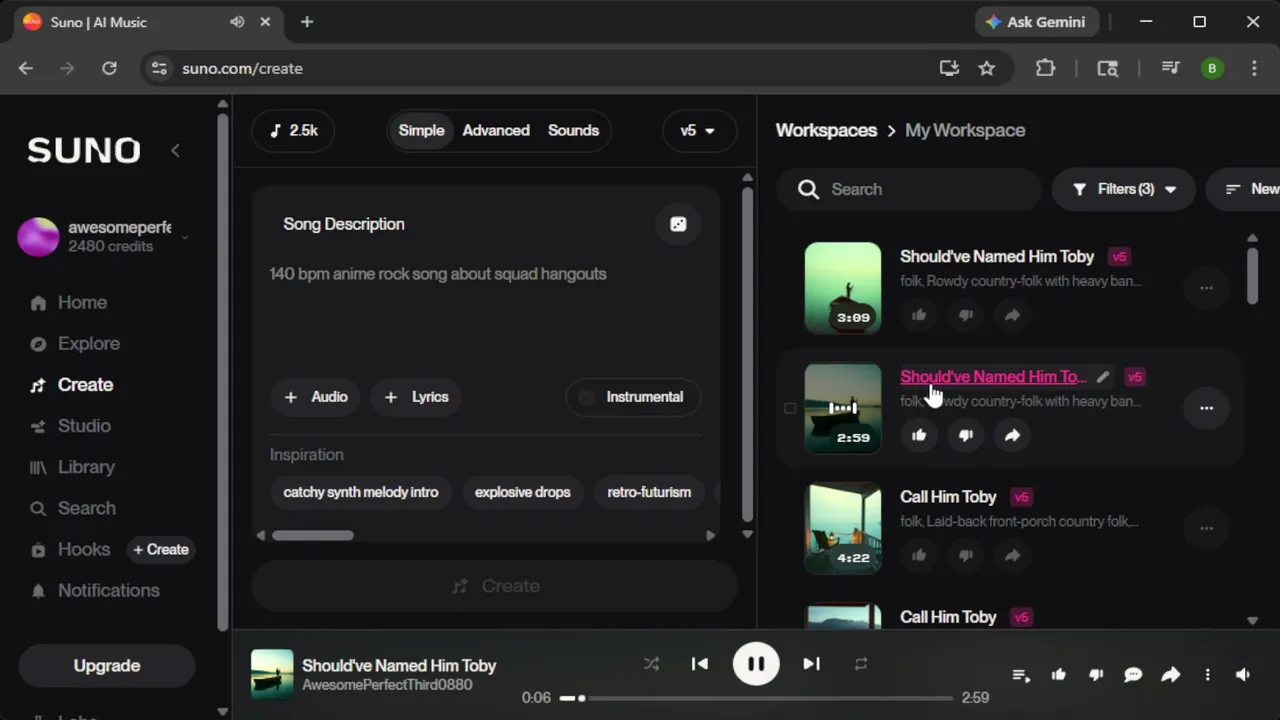The width and height of the screenshot is (1280, 720).
Task: Mute the Suno browser tab audio
Action: tap(237, 22)
